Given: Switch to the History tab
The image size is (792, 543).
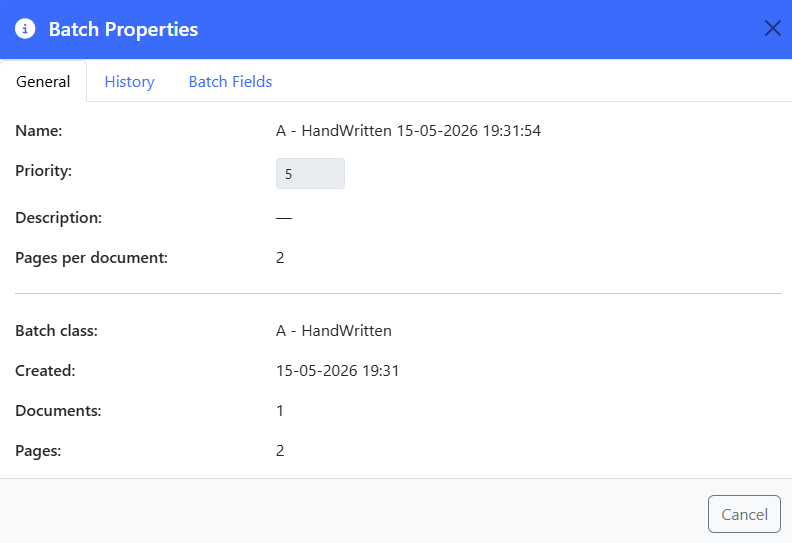Looking at the screenshot, I should 129,81.
